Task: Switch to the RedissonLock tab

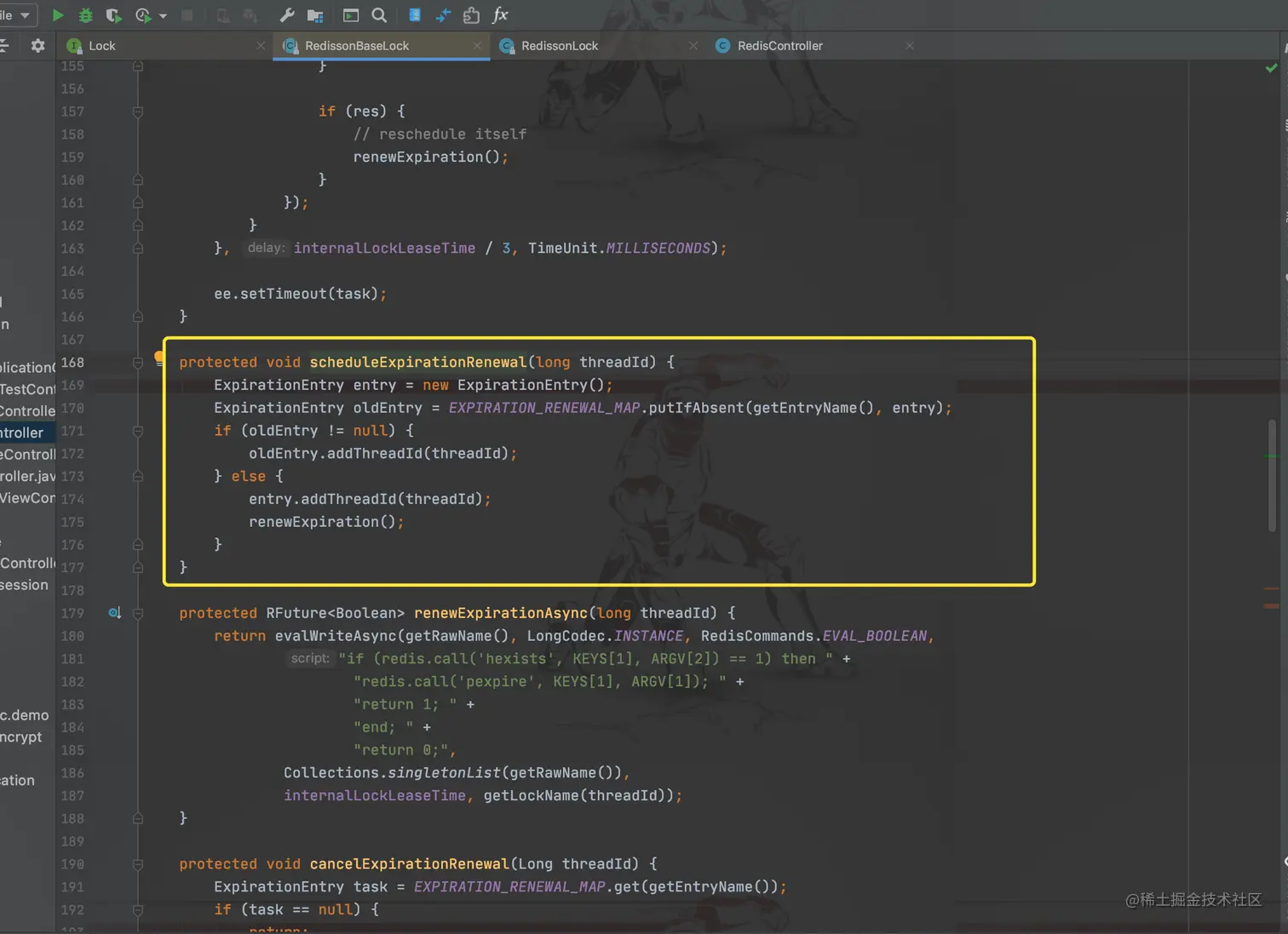Action: click(x=560, y=46)
